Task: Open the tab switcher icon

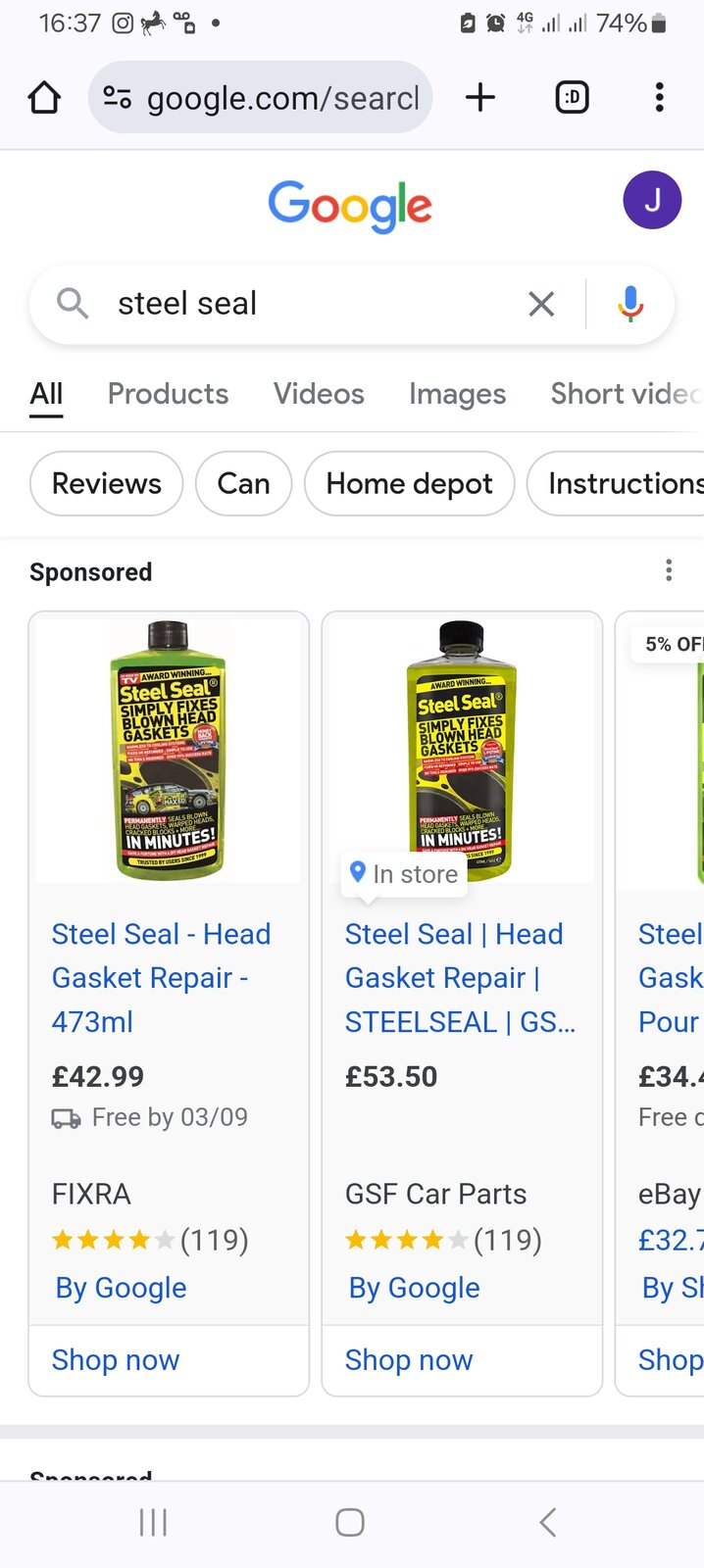Action: tap(572, 98)
